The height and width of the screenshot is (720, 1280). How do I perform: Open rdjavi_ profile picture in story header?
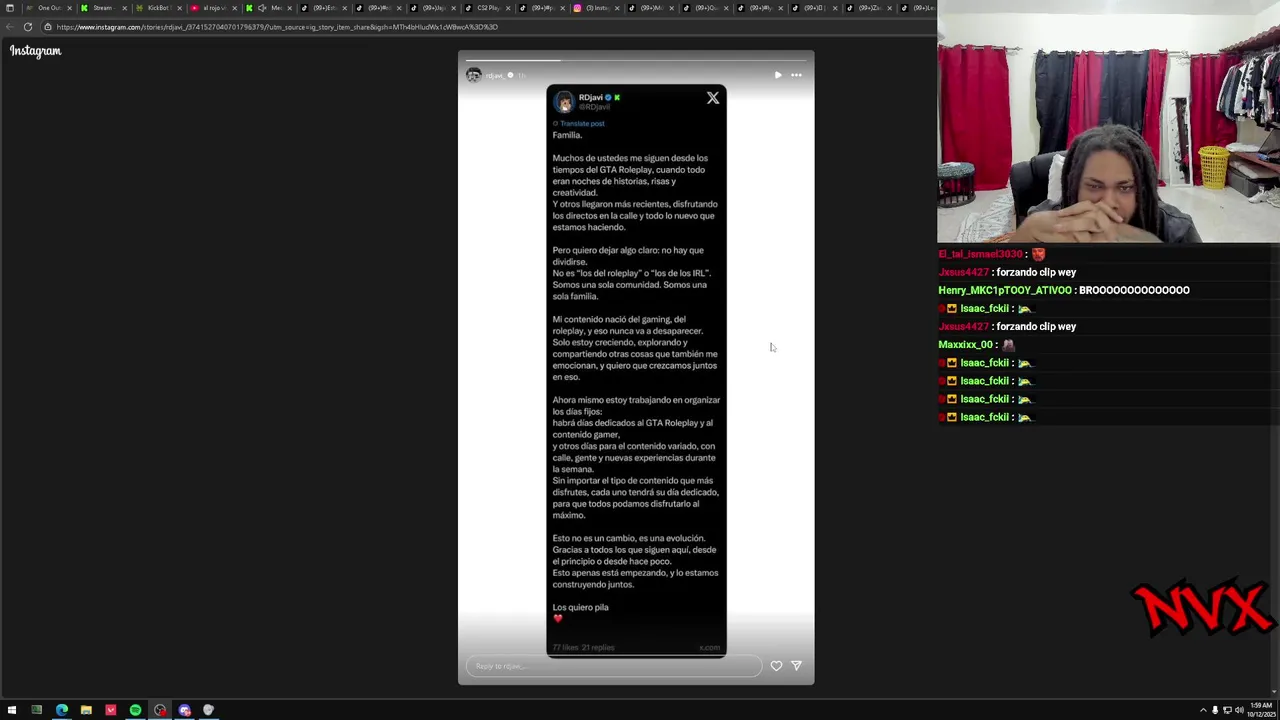pyautogui.click(x=474, y=75)
